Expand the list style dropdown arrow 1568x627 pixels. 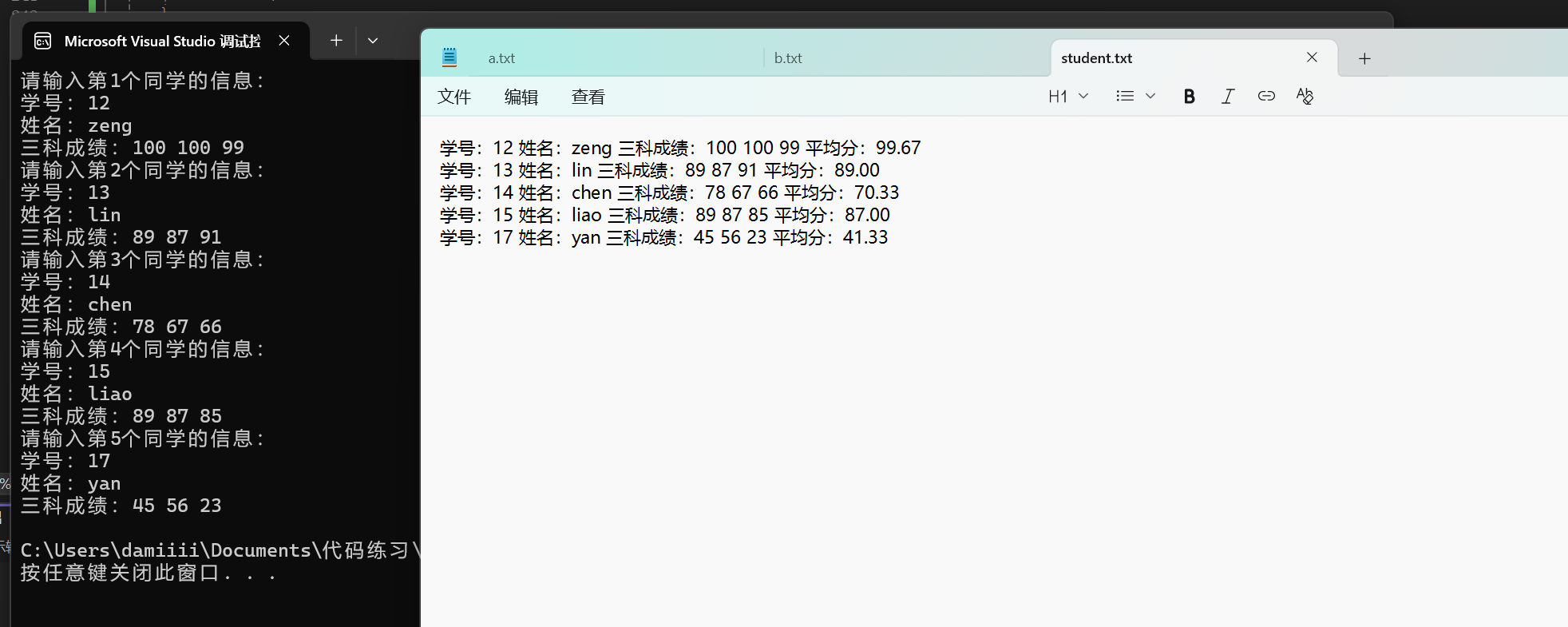coord(1150,97)
